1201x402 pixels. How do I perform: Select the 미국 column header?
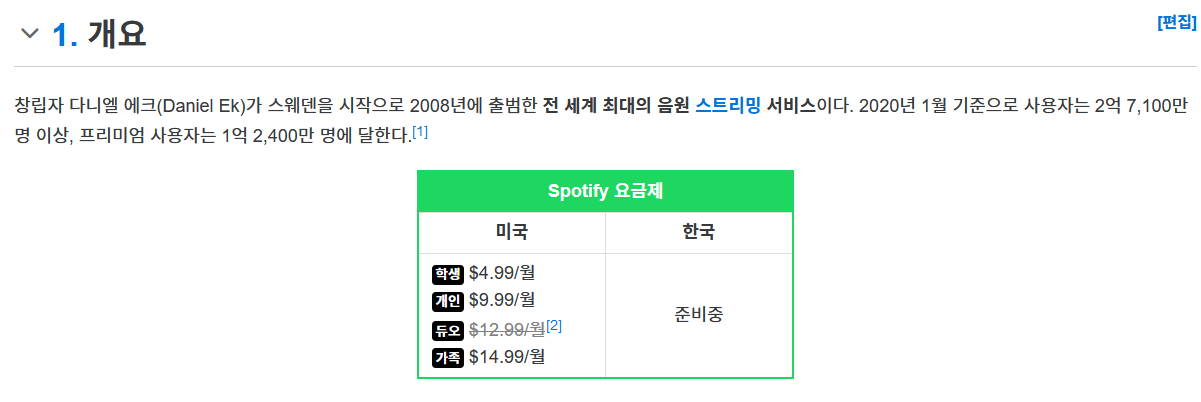coord(512,233)
